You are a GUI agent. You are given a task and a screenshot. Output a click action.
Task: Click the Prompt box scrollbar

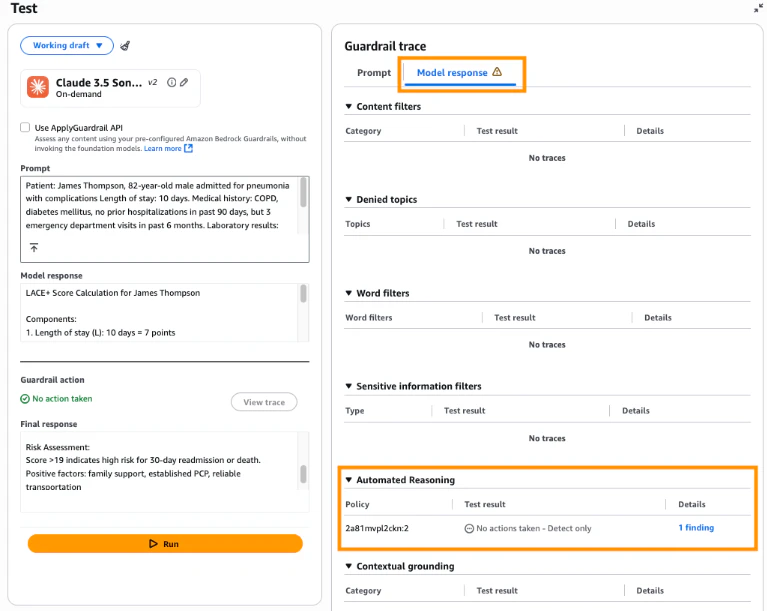pyautogui.click(x=303, y=192)
